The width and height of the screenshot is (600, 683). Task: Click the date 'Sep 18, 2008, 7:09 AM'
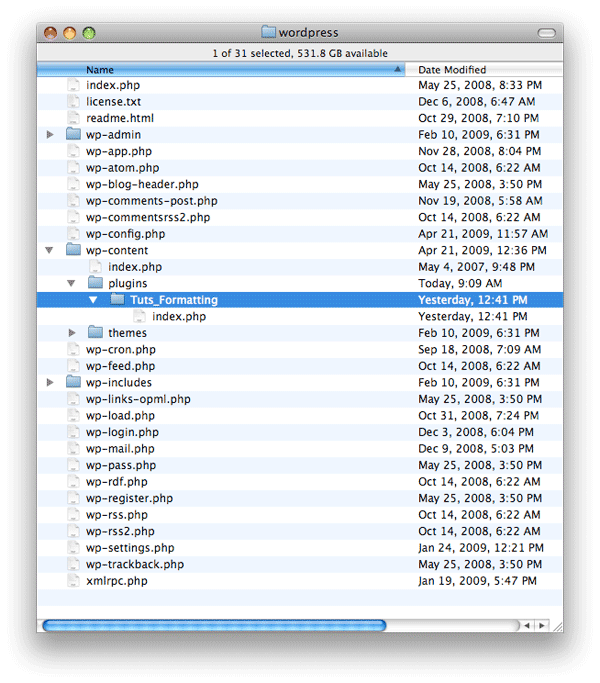479,350
